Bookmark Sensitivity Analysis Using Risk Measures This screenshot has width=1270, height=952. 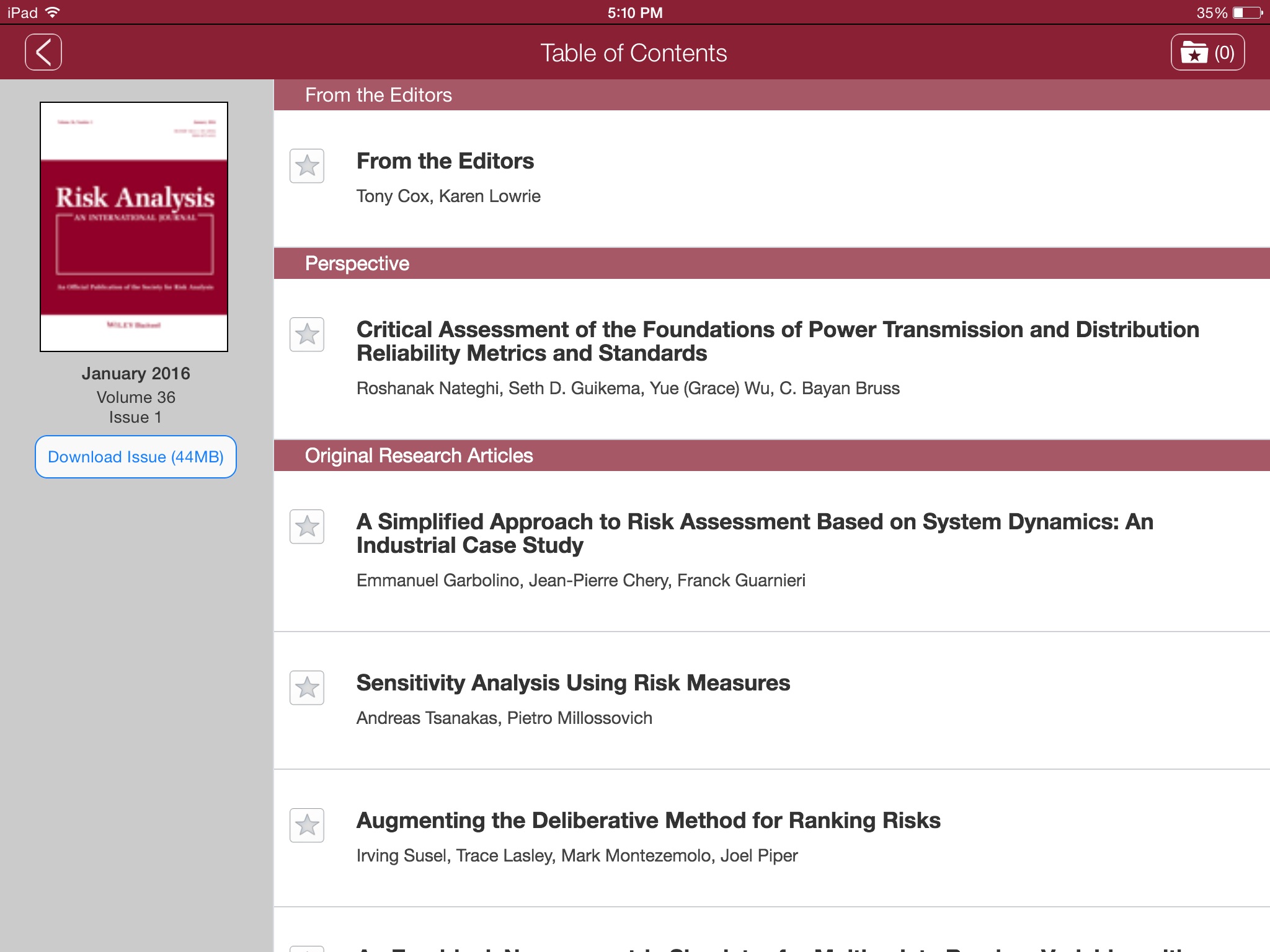point(307,688)
